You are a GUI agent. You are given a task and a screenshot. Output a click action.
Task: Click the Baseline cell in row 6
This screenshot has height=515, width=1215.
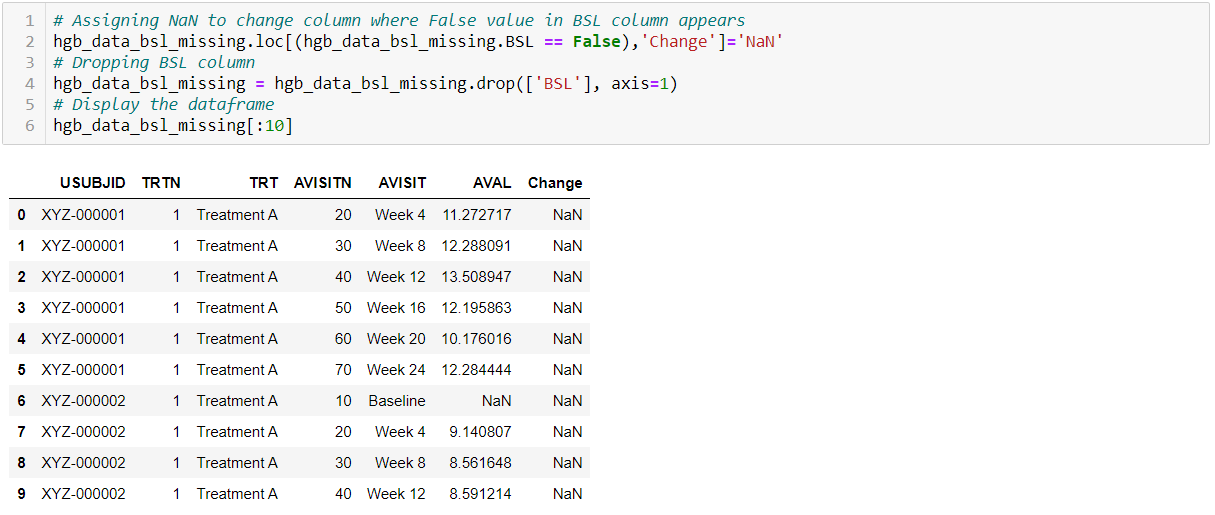point(397,401)
